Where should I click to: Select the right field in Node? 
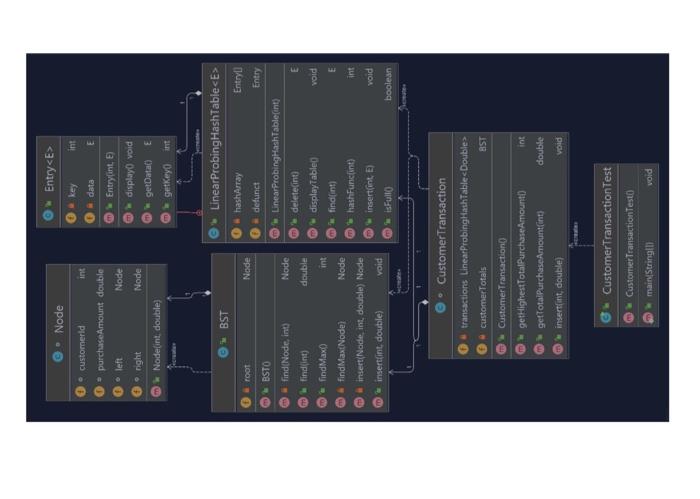tap(137, 361)
